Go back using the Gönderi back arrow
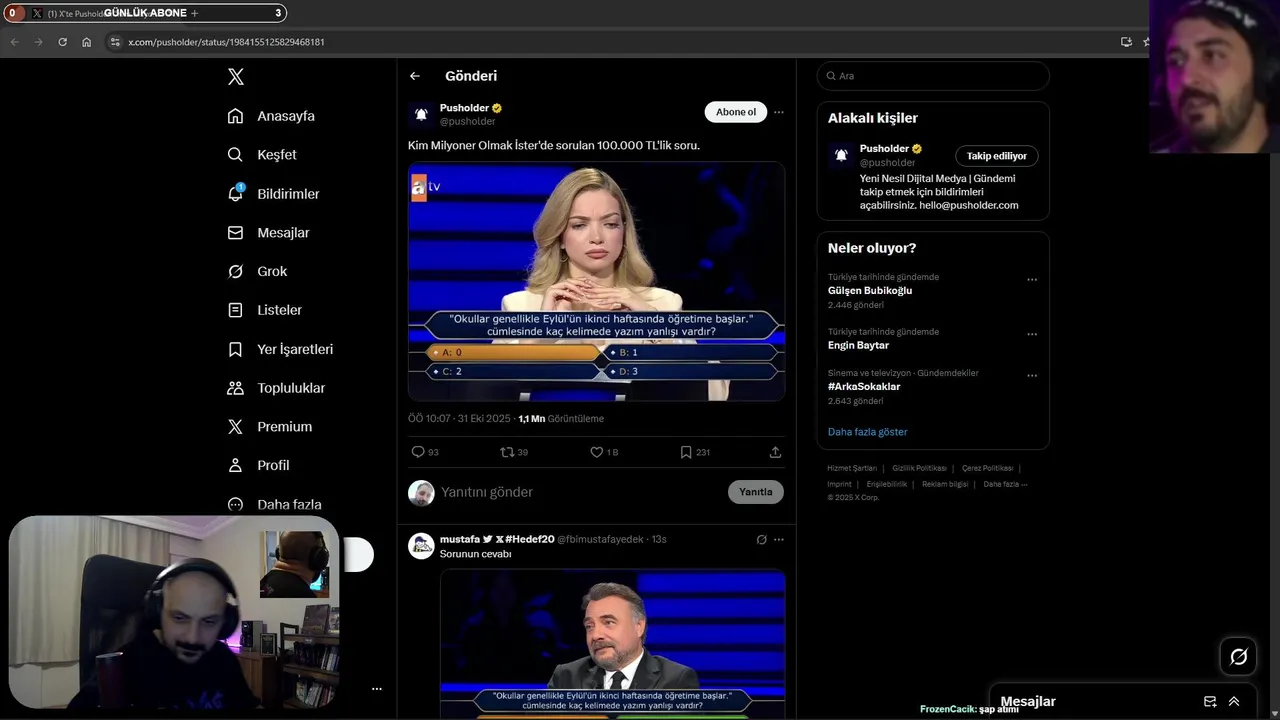 coord(415,76)
